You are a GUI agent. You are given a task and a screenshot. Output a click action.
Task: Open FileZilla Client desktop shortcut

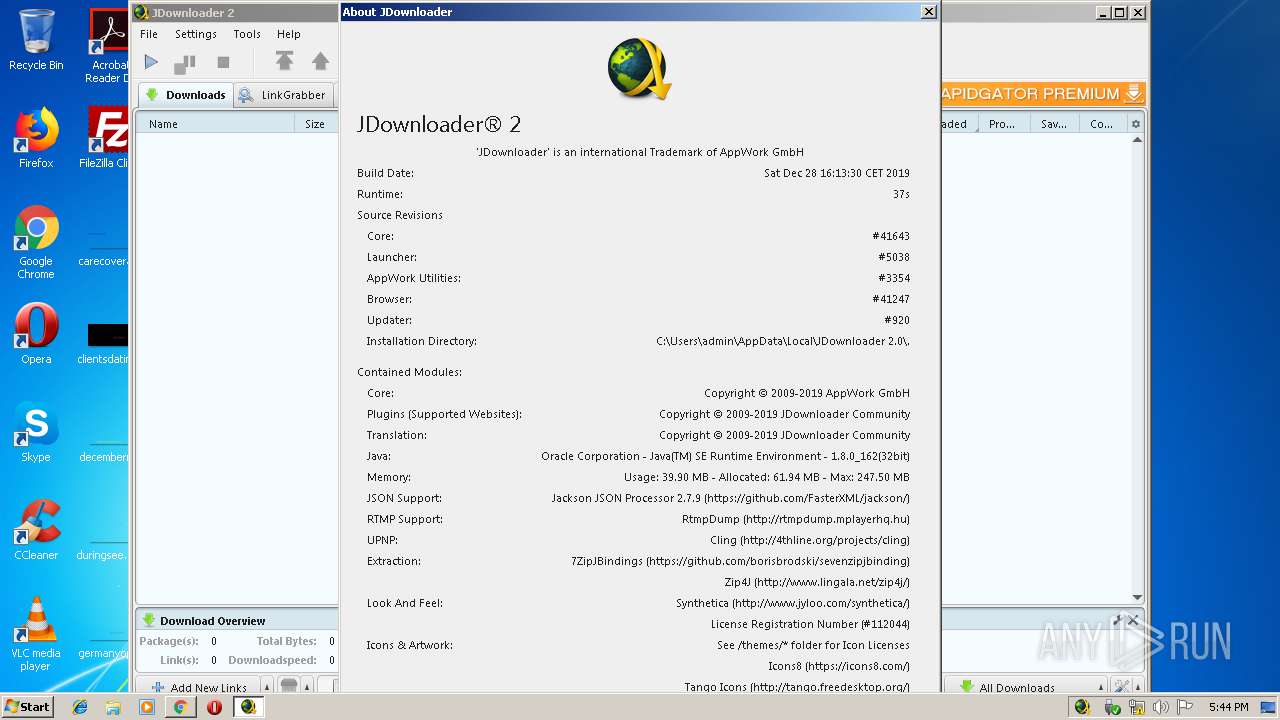[x=106, y=138]
